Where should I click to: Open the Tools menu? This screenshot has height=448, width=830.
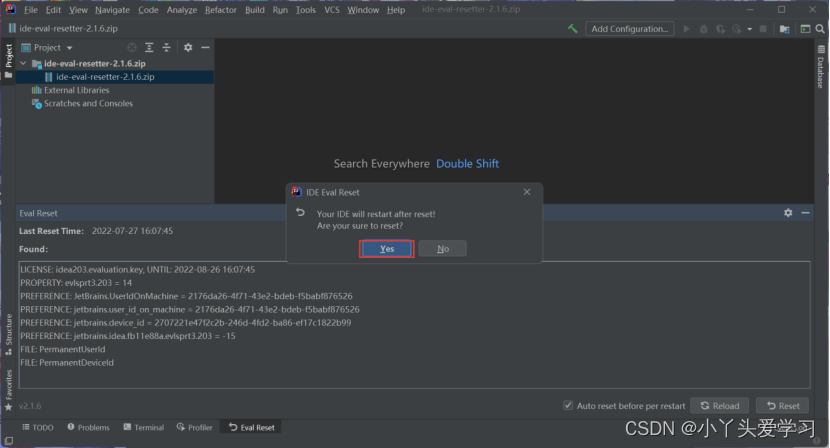(305, 10)
